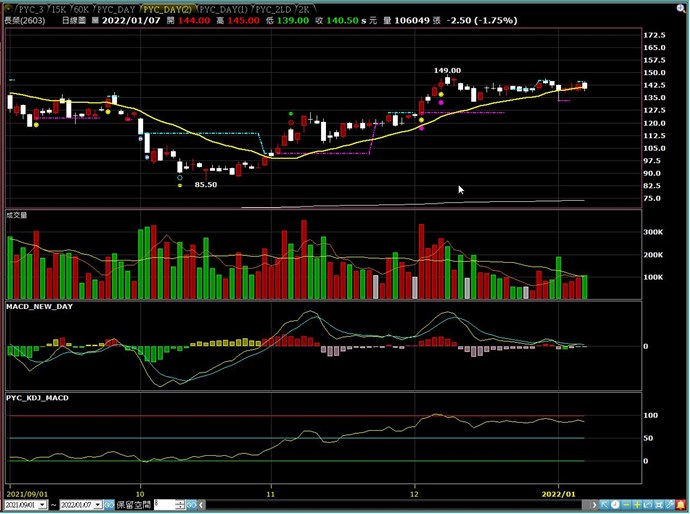This screenshot has width=690, height=514.
Task: Switch to the 60K tab
Action: (80, 9)
